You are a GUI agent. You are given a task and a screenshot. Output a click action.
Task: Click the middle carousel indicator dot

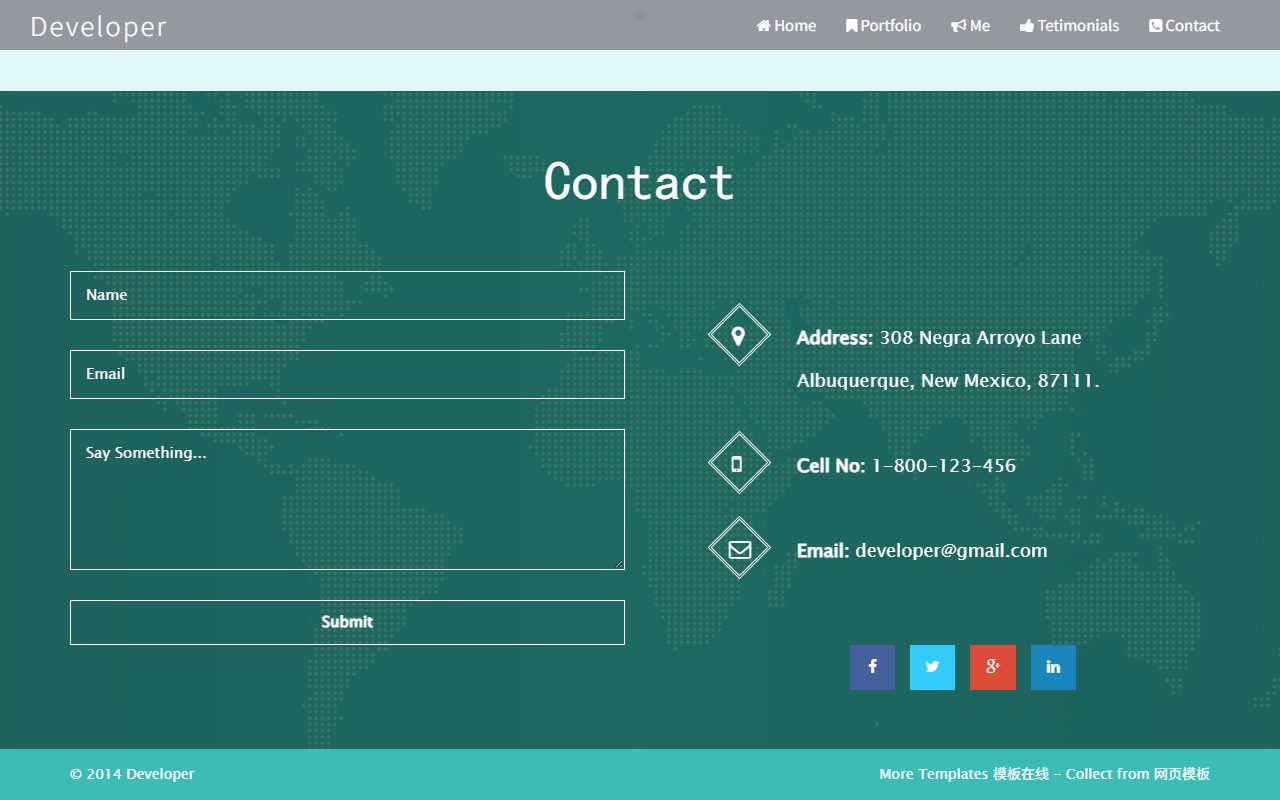click(640, 14)
